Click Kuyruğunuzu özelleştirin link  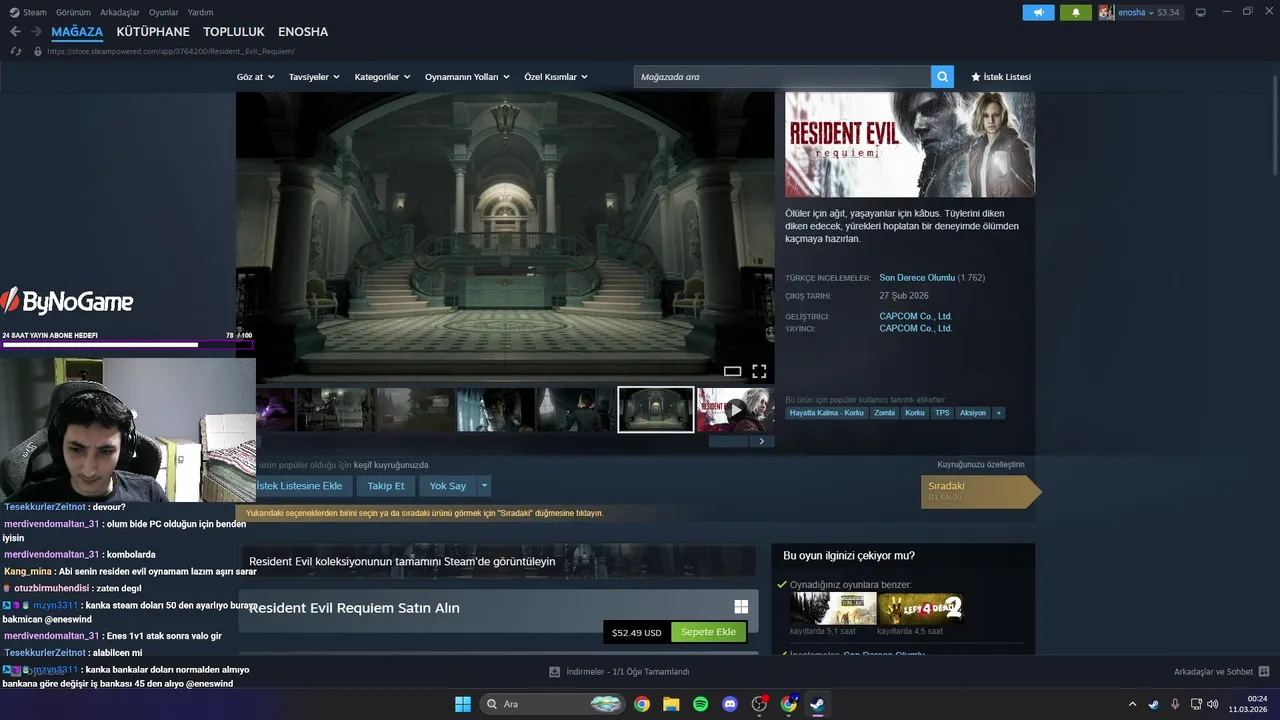[x=981, y=464]
